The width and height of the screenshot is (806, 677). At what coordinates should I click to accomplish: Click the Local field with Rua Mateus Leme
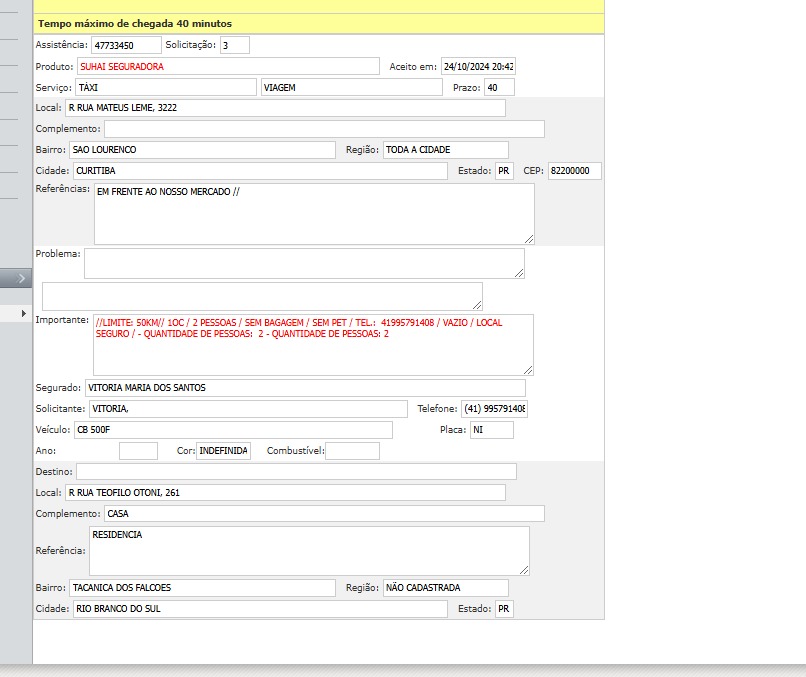285,108
